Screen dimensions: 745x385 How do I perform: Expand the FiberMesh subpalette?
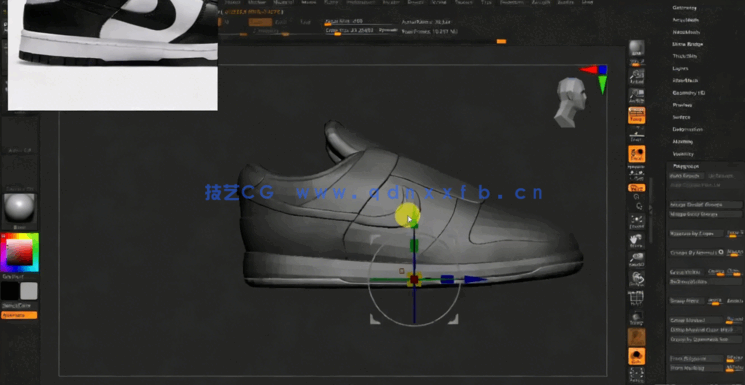[685, 81]
